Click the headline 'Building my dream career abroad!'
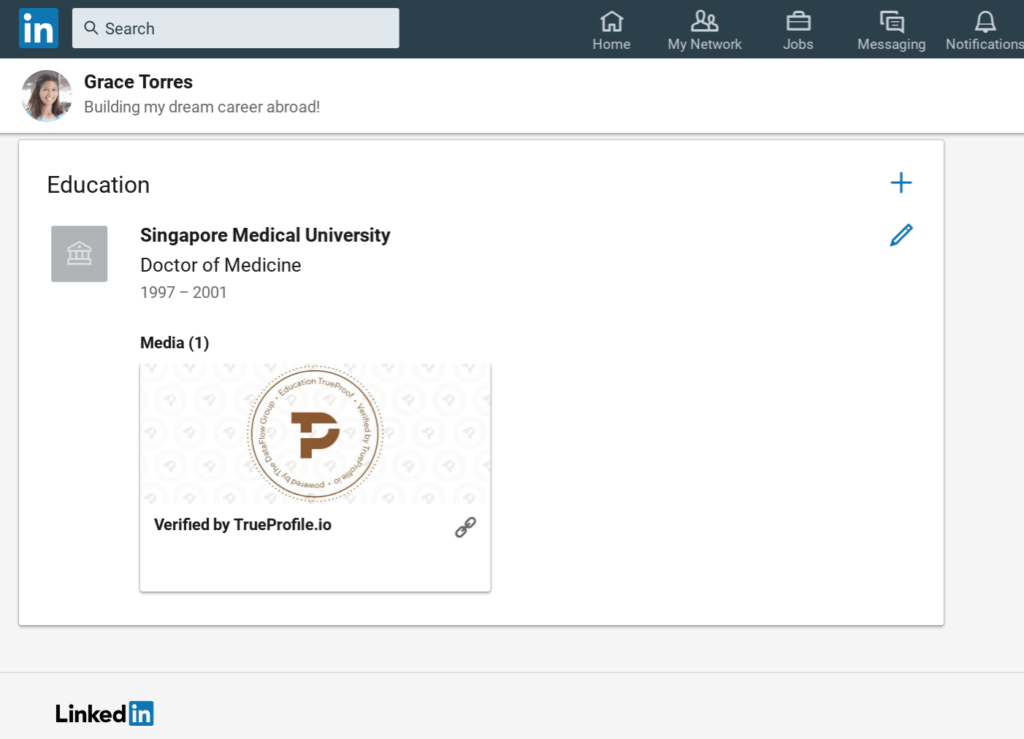The height and width of the screenshot is (739, 1024). tap(202, 107)
